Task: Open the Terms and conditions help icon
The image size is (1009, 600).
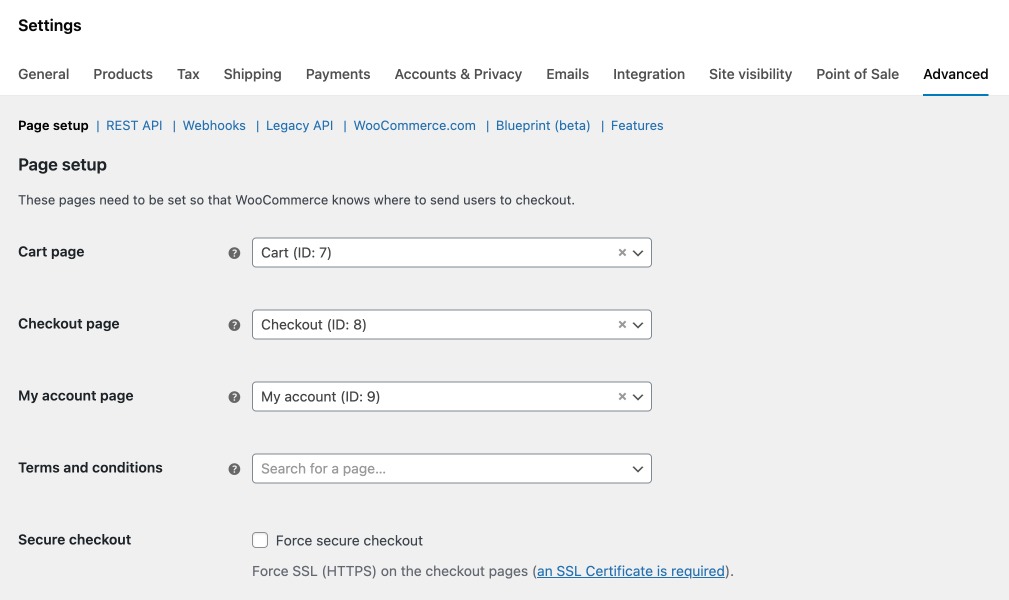Action: [234, 468]
